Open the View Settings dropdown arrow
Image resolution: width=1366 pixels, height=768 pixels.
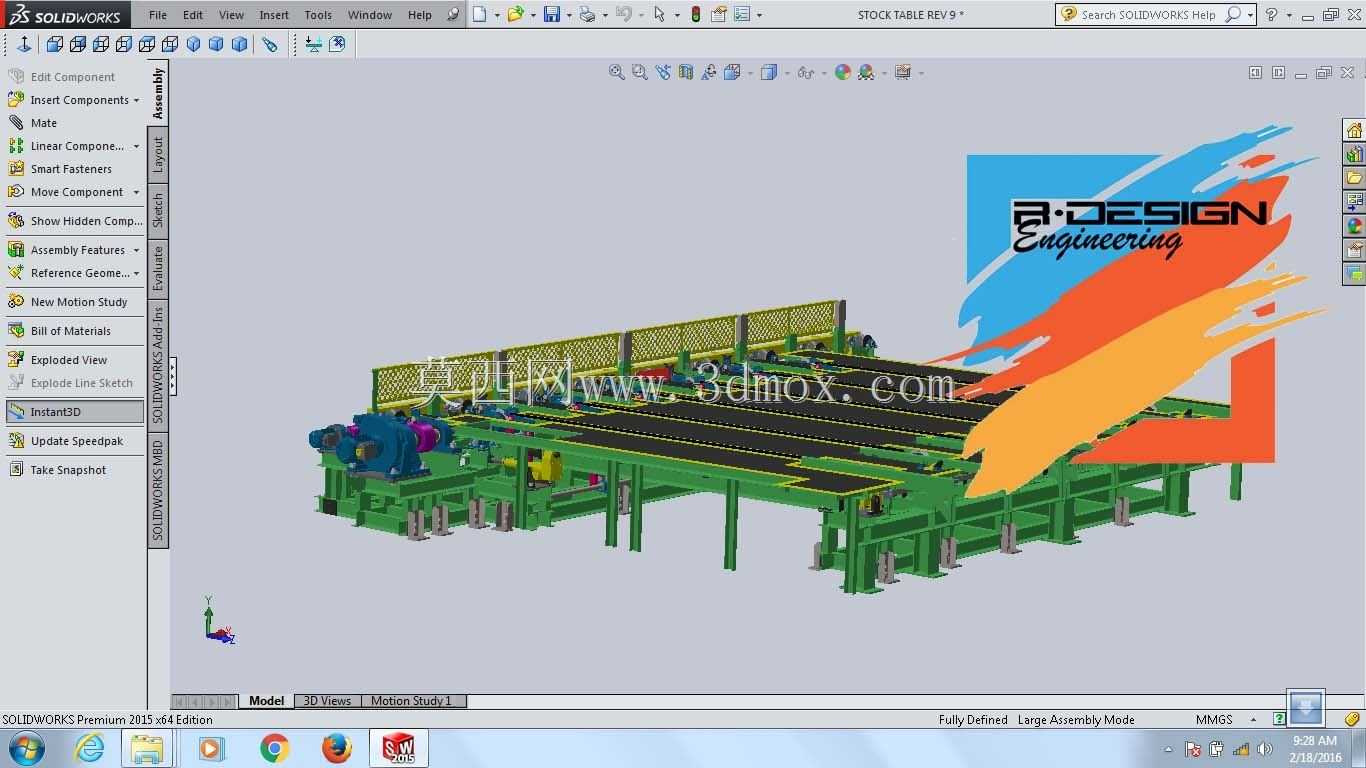(x=921, y=73)
